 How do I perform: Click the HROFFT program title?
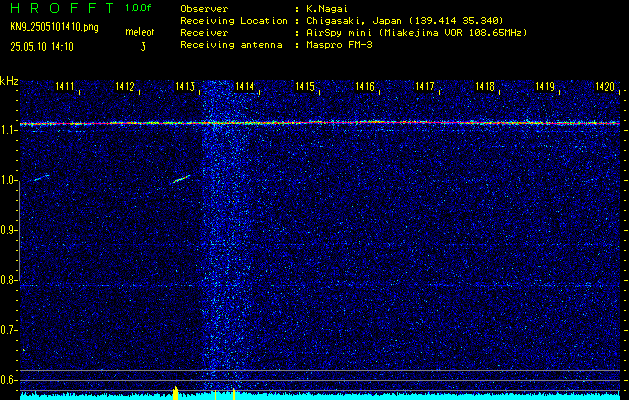(61, 8)
